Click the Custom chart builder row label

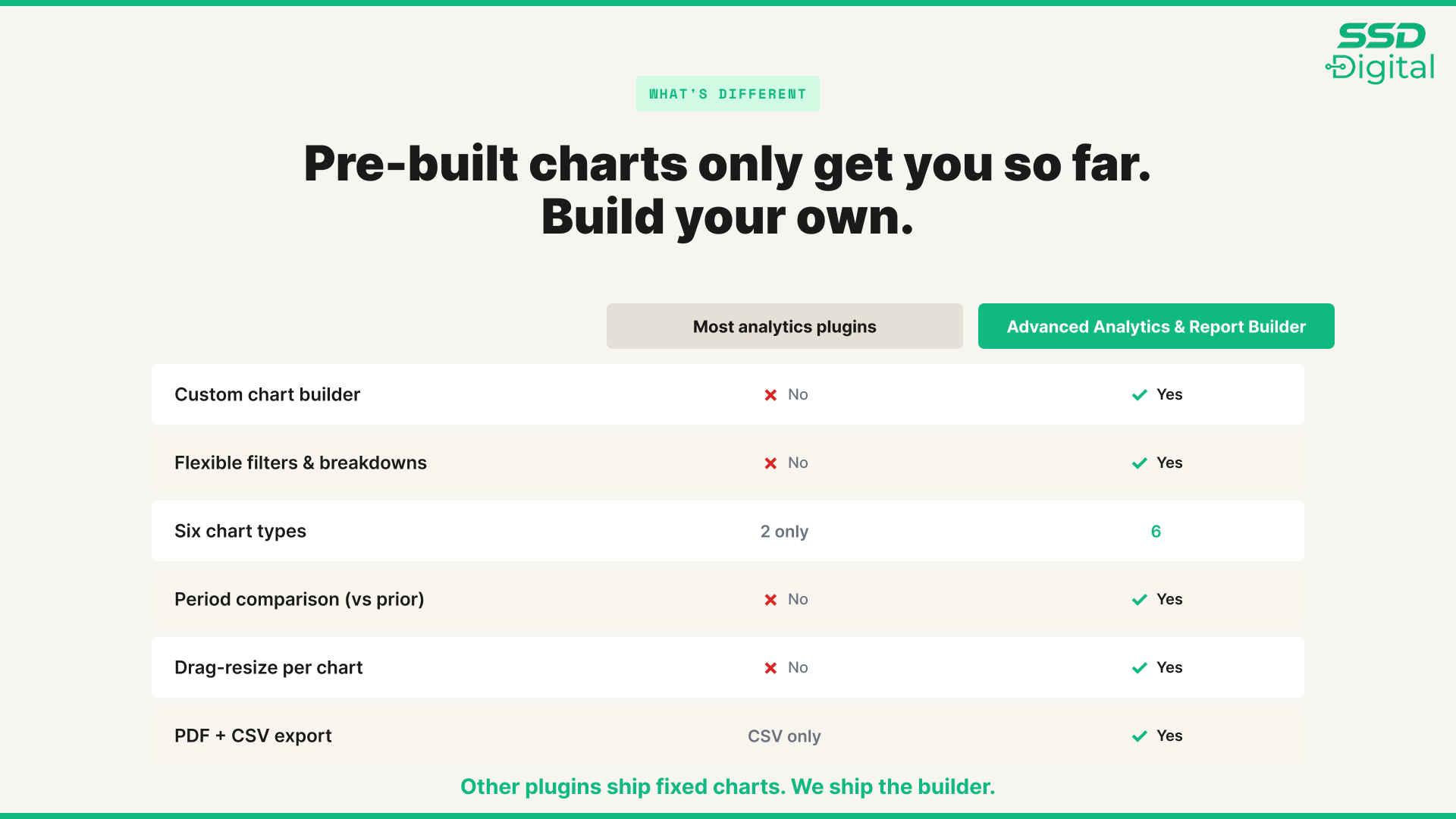(x=267, y=394)
